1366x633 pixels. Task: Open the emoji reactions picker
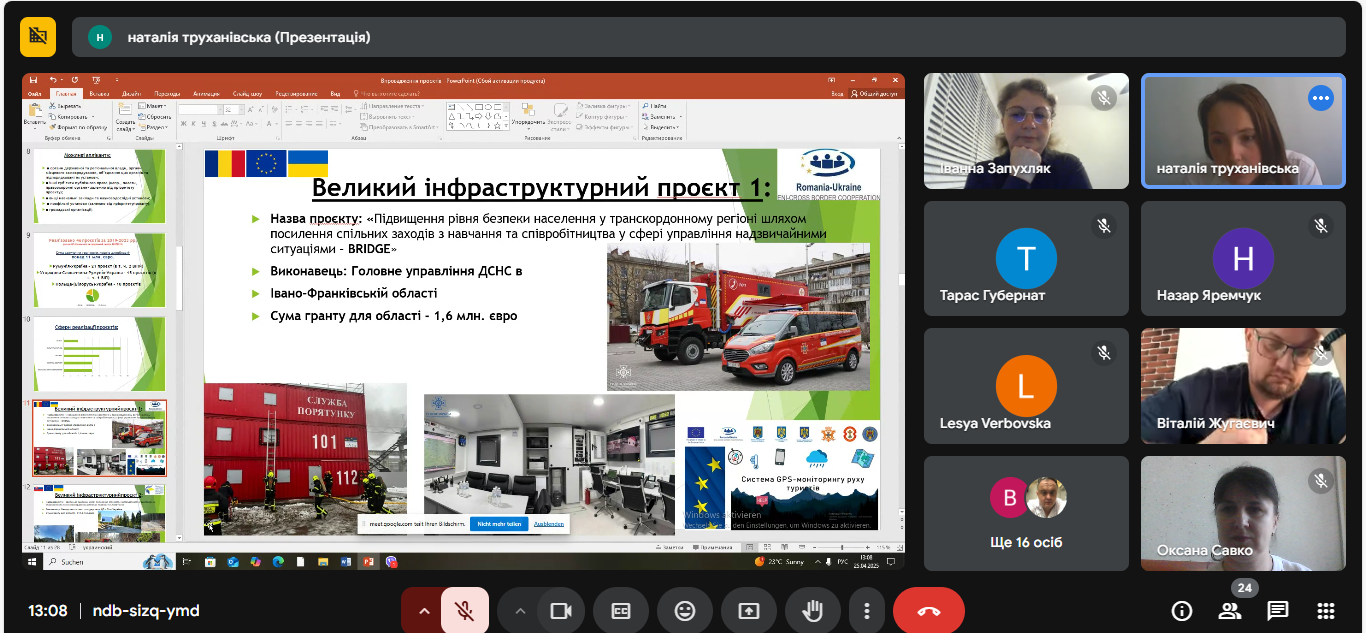point(685,611)
